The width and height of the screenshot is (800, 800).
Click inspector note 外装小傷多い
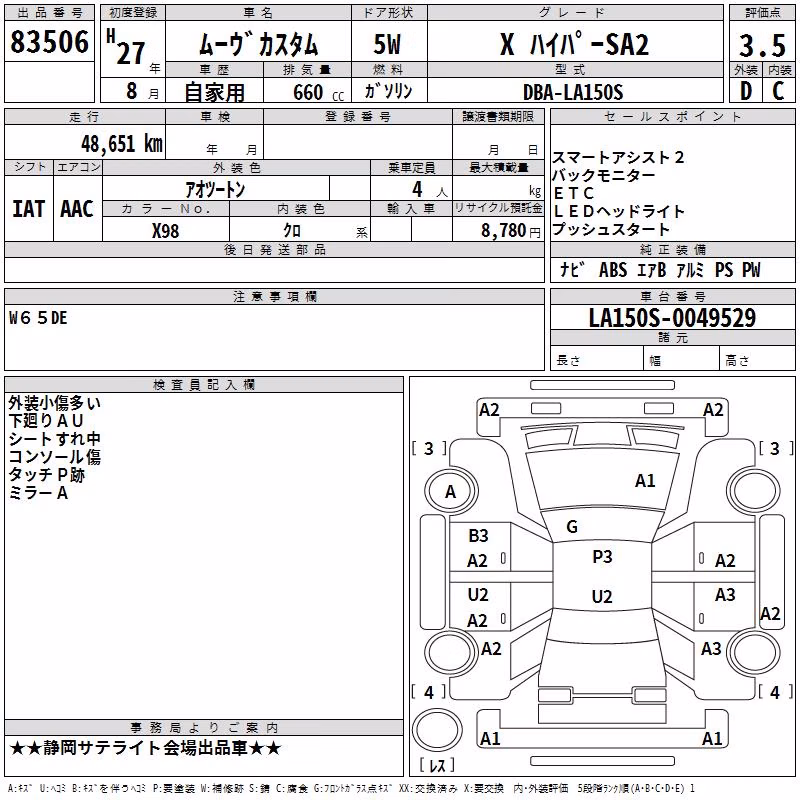[55, 403]
